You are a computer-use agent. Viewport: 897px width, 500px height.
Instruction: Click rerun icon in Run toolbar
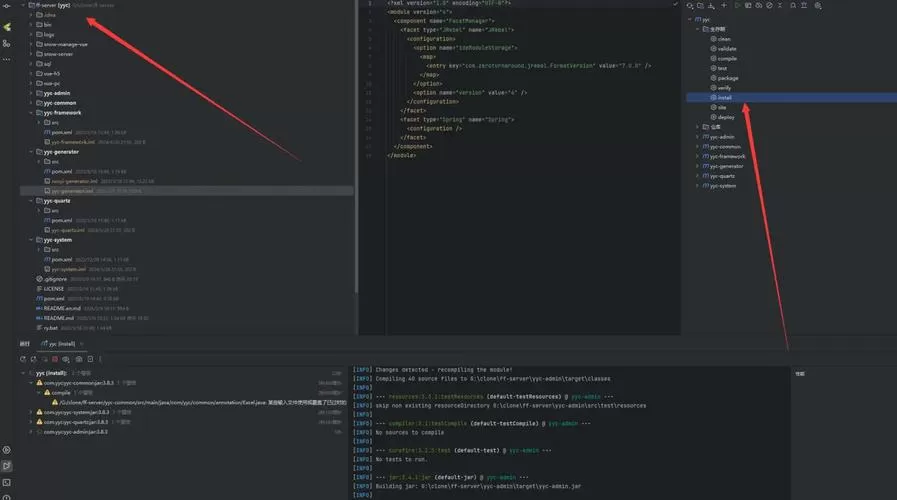click(22, 359)
